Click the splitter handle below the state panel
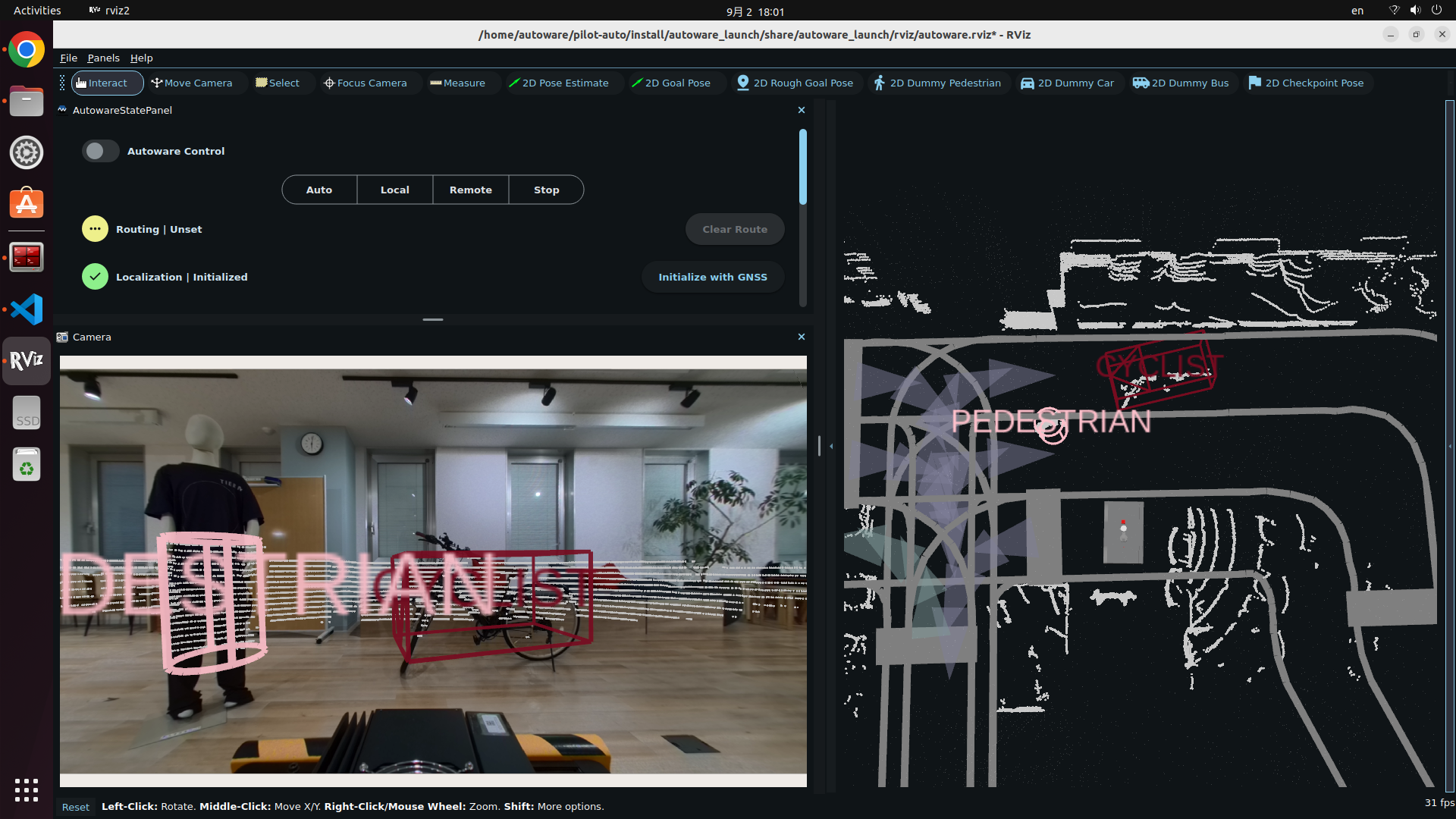1456x819 pixels. tap(433, 319)
